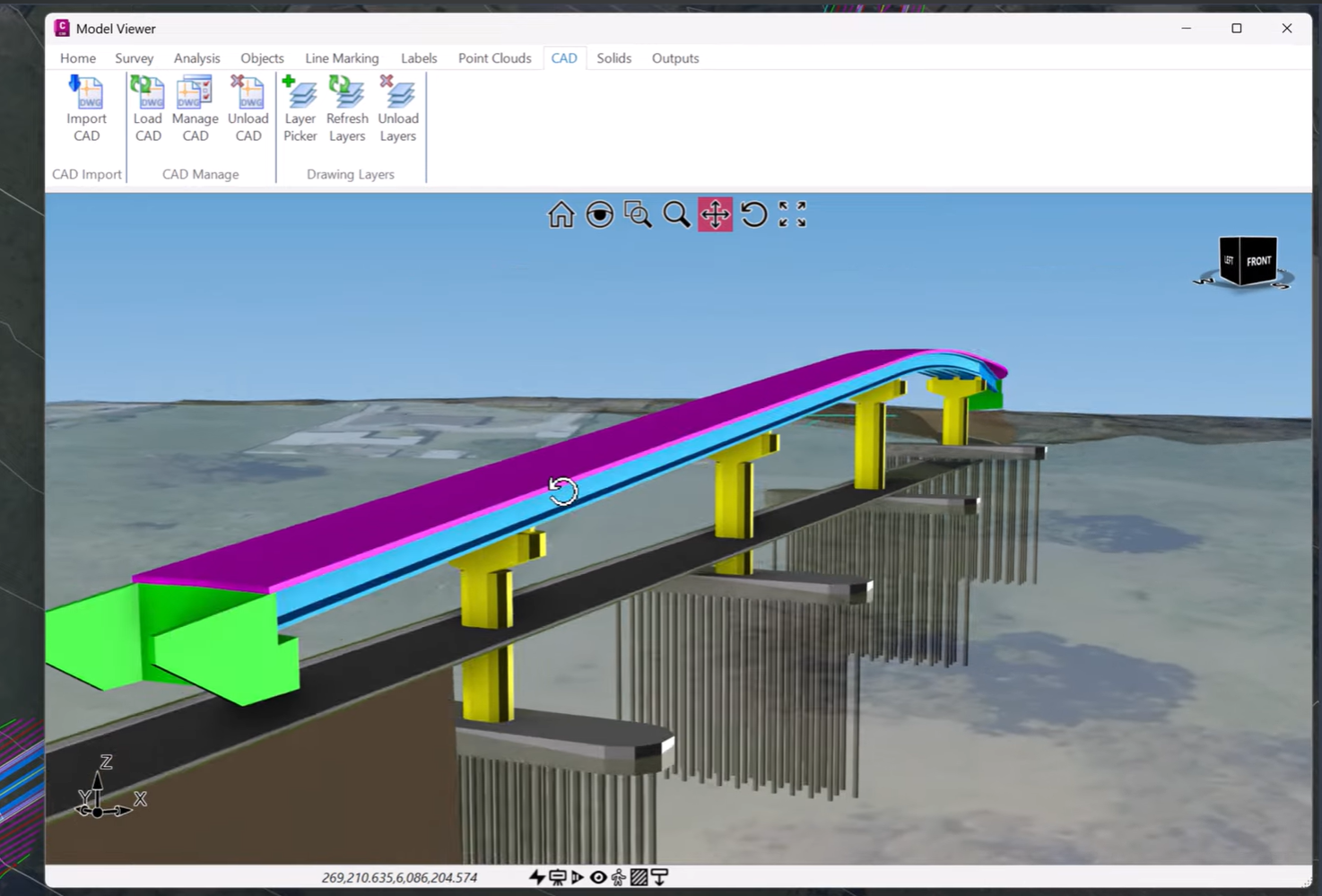Screen dimensions: 1322x896
Task: Open the Labels tab
Action: [x=419, y=58]
